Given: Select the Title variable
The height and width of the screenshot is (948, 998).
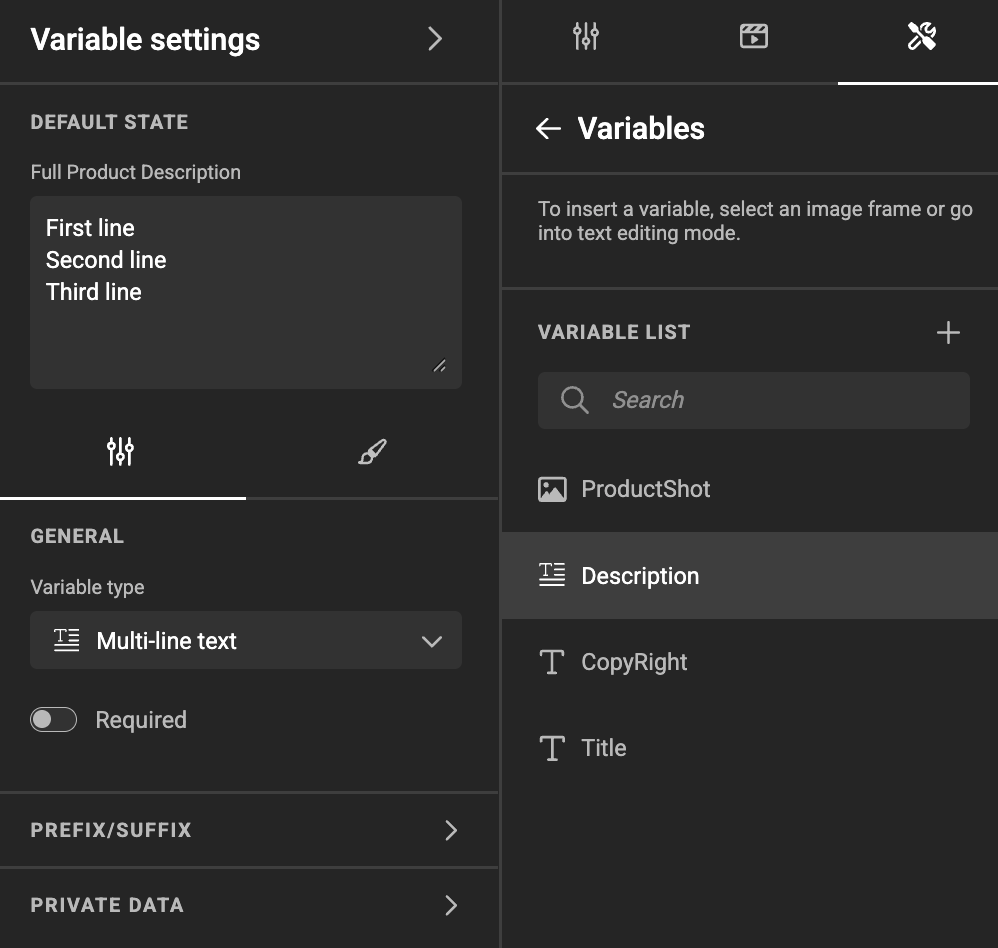Looking at the screenshot, I should tap(750, 748).
